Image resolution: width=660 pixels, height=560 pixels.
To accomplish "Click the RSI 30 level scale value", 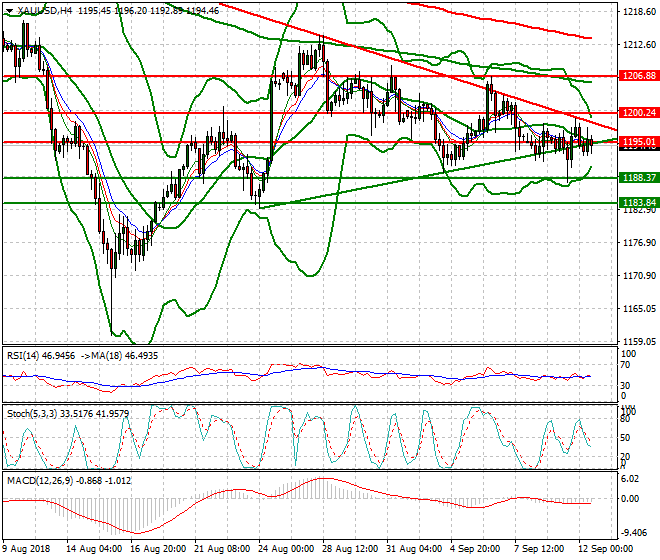I will pos(625,385).
